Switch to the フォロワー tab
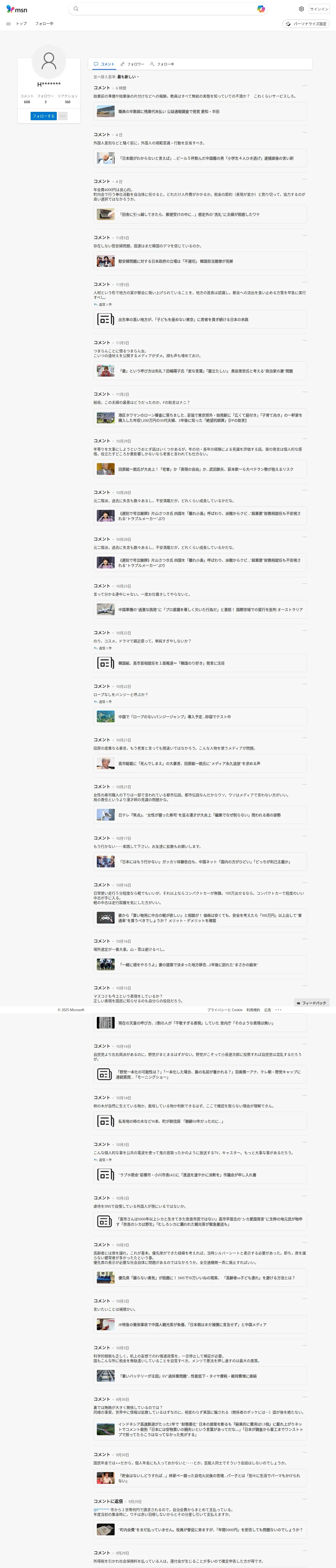The image size is (336, 1568). pos(132,64)
